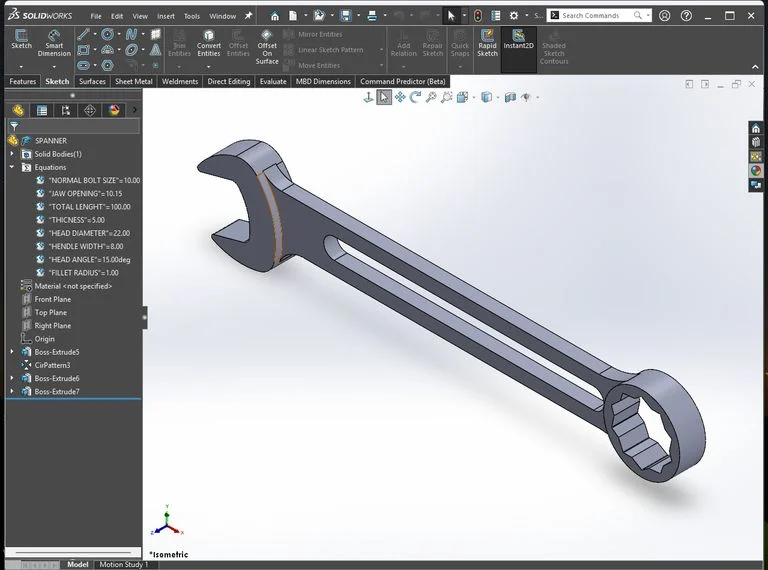Open the Edit menu

click(x=117, y=16)
